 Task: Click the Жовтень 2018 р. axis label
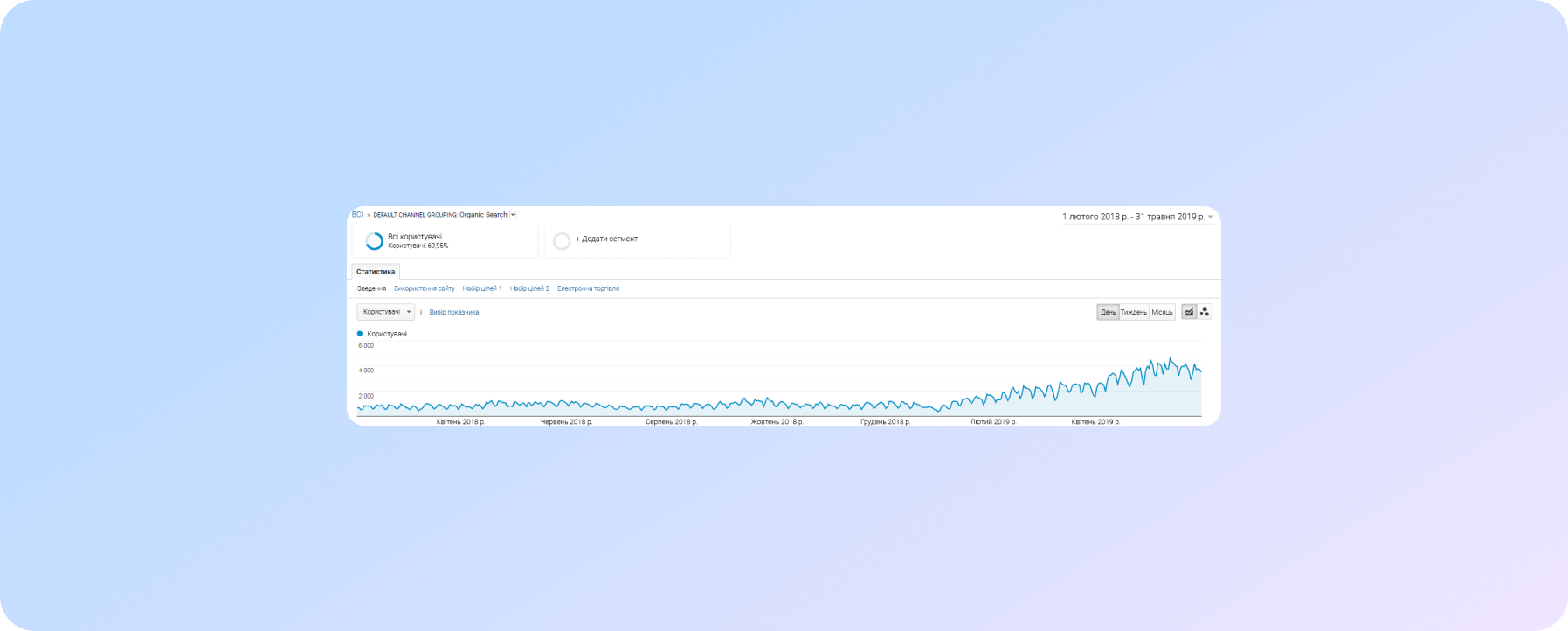click(x=777, y=421)
